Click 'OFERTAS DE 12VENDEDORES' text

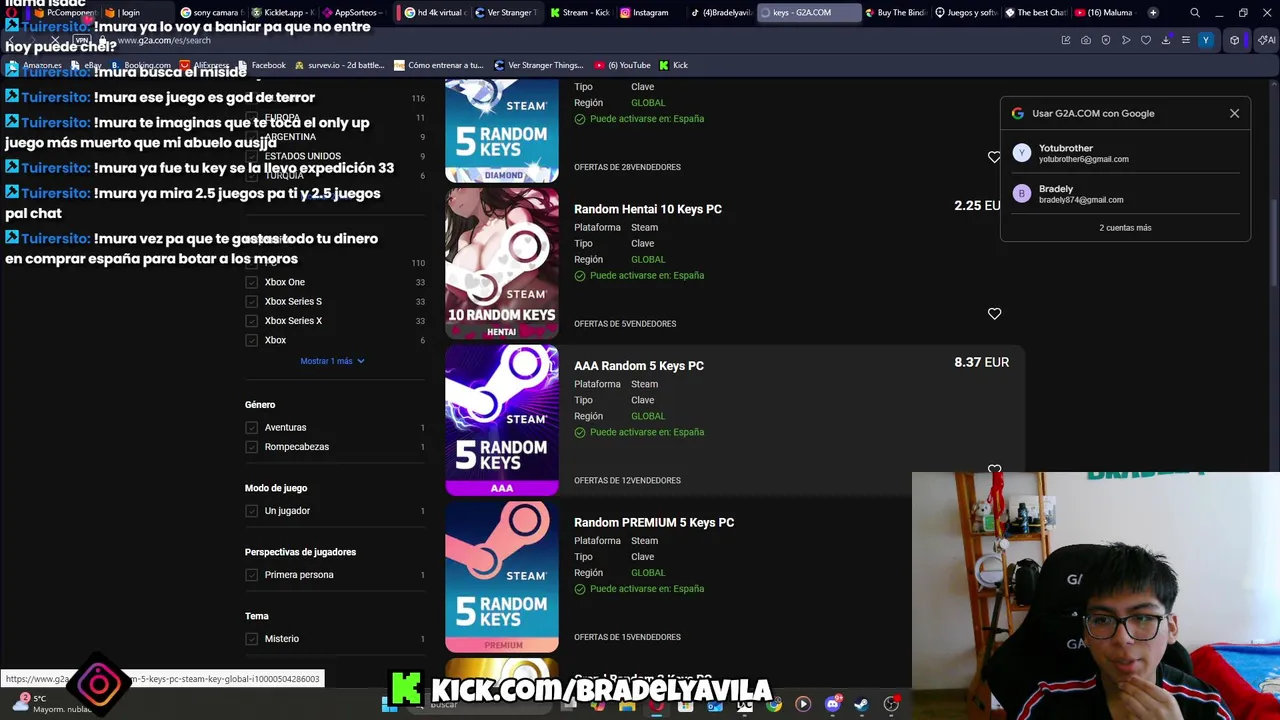[627, 481]
